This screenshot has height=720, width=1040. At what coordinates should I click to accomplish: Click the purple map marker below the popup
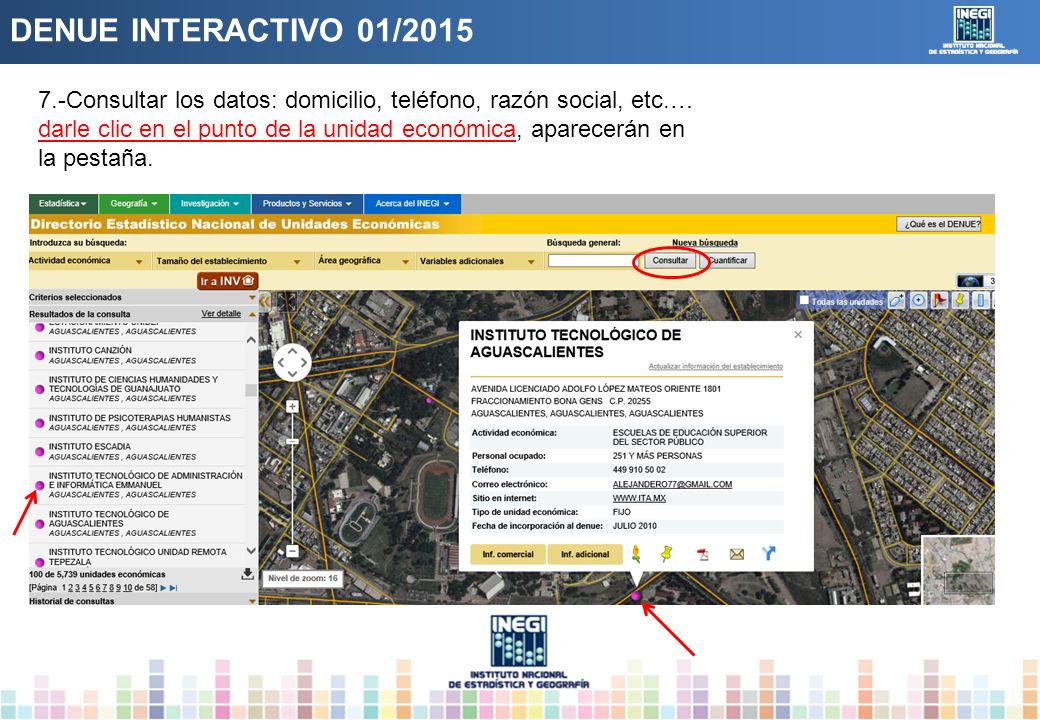coord(635,596)
